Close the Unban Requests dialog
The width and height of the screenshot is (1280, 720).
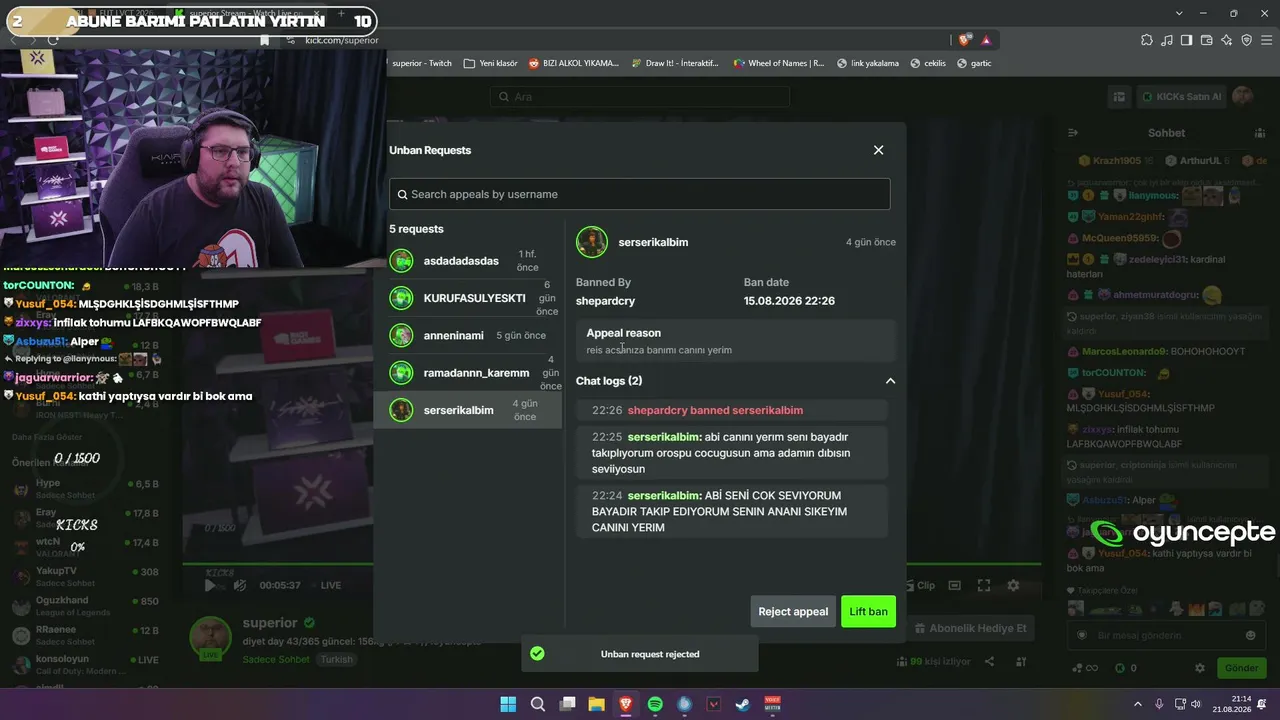point(878,150)
